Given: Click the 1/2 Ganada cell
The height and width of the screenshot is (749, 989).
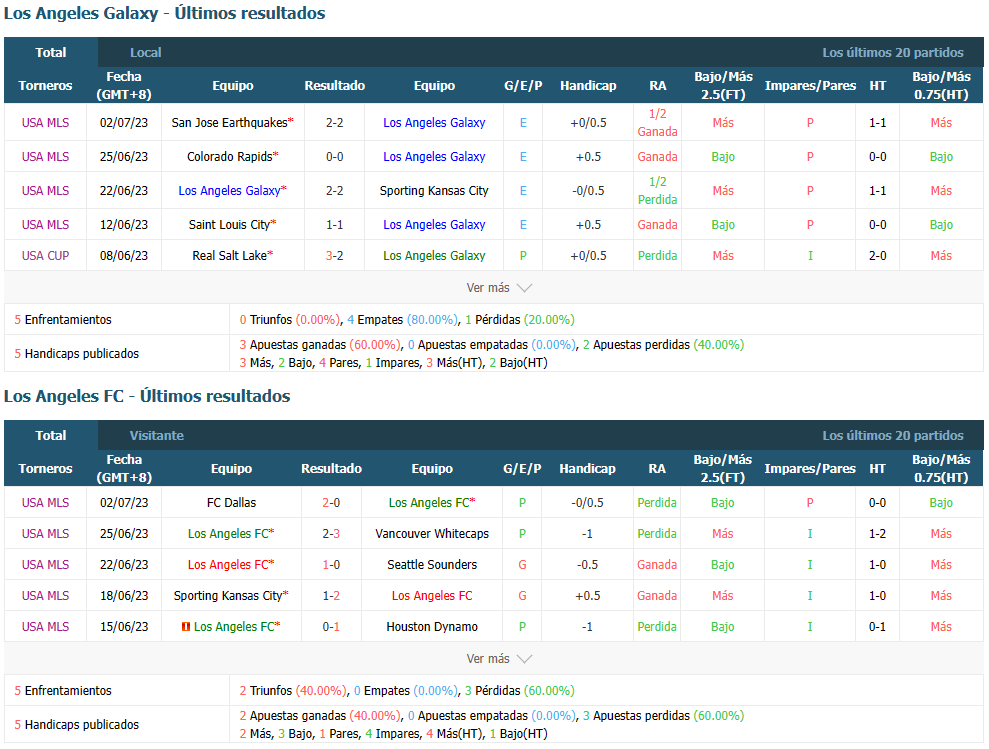Looking at the screenshot, I should 657,122.
